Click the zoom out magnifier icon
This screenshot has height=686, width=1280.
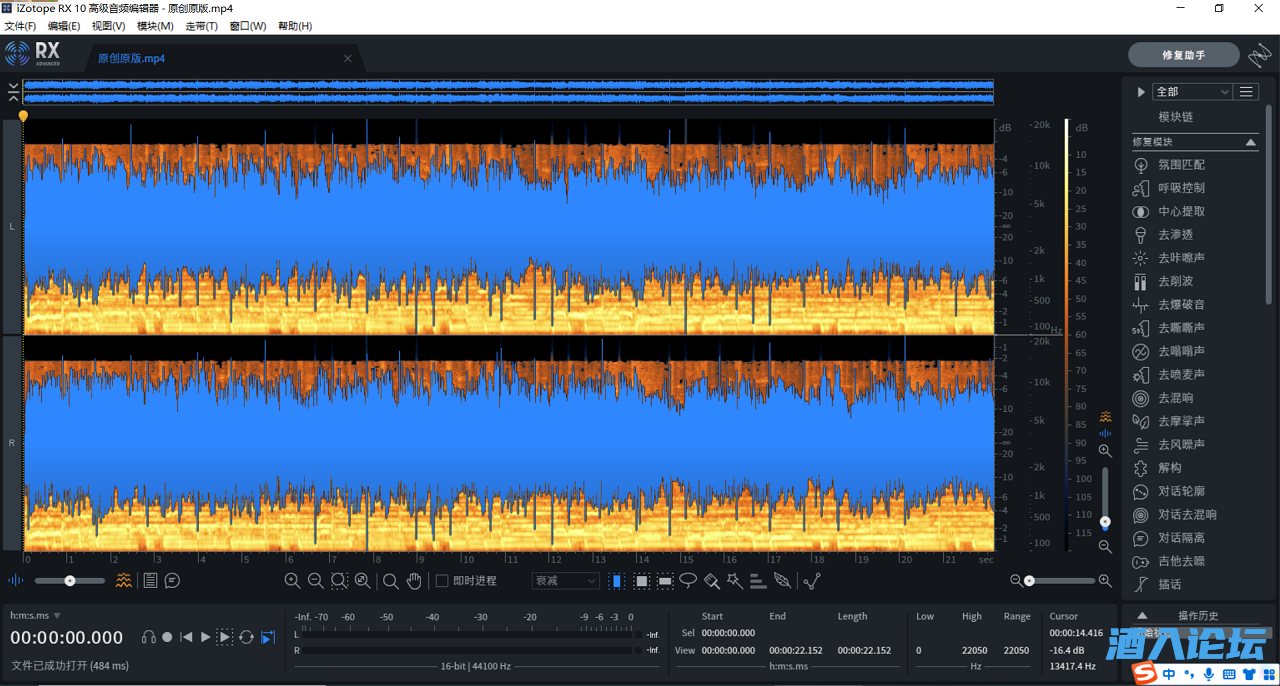pyautogui.click(x=315, y=580)
